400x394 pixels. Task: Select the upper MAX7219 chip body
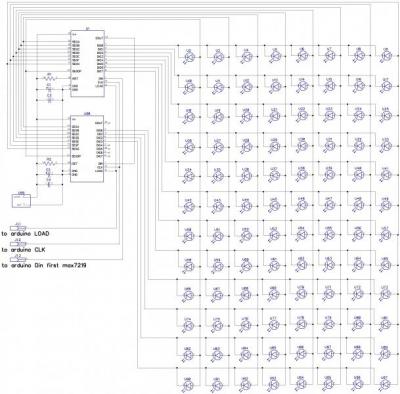87,64
